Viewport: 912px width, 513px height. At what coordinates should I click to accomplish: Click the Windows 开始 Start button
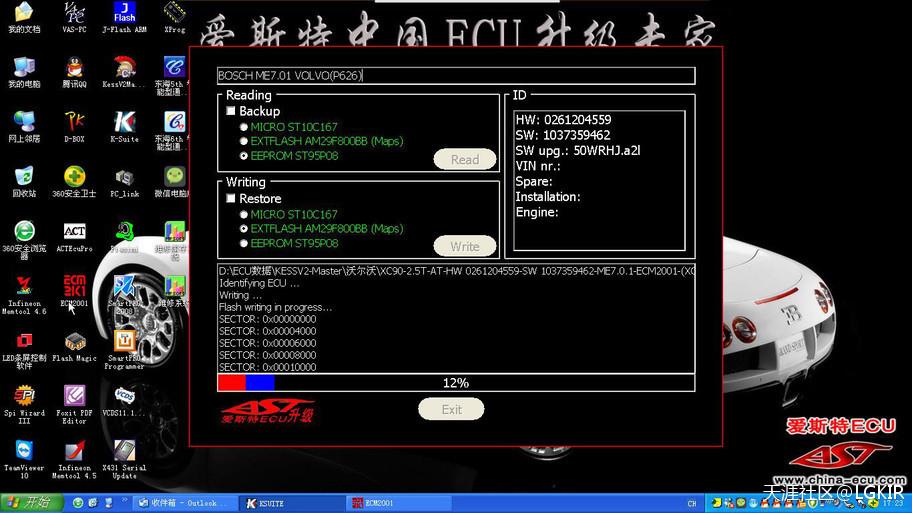pos(31,503)
